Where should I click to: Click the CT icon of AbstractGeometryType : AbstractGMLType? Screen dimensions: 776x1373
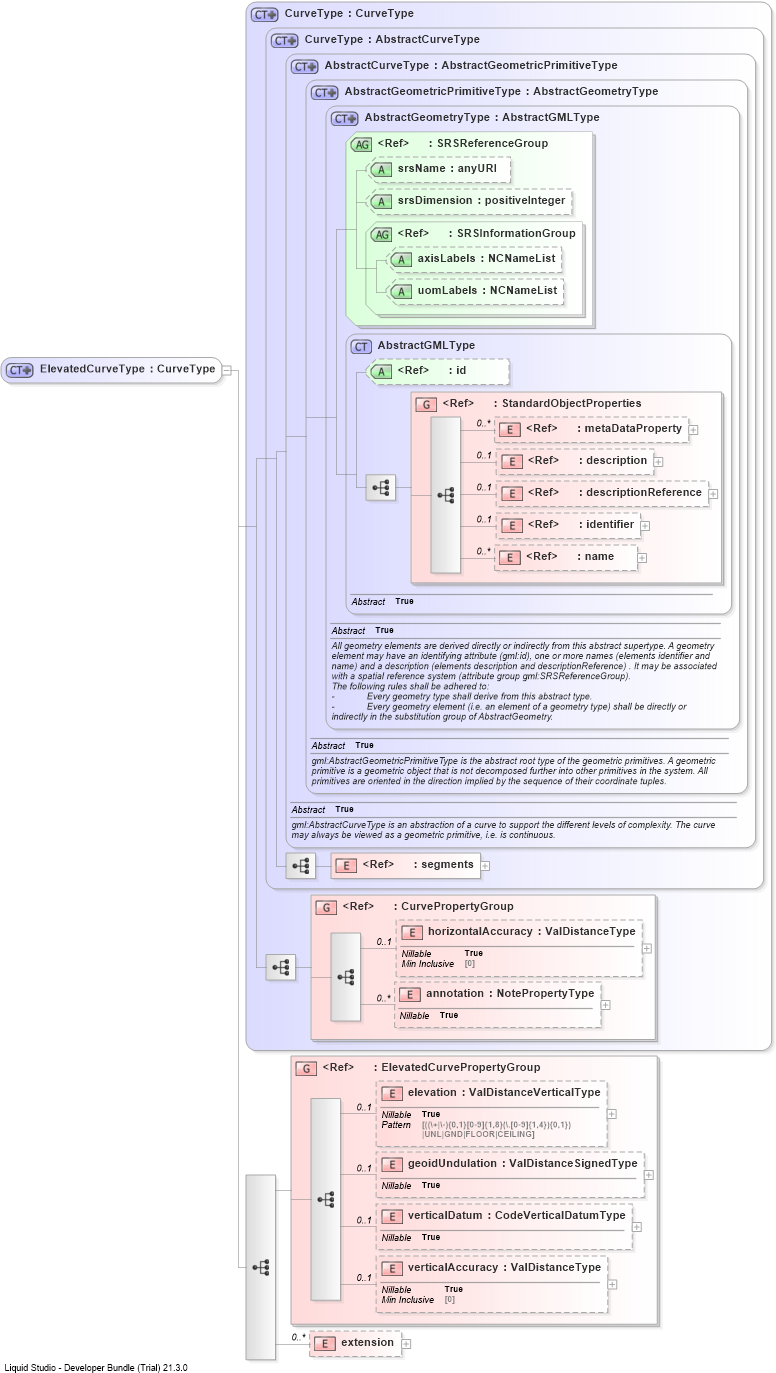[x=345, y=118]
